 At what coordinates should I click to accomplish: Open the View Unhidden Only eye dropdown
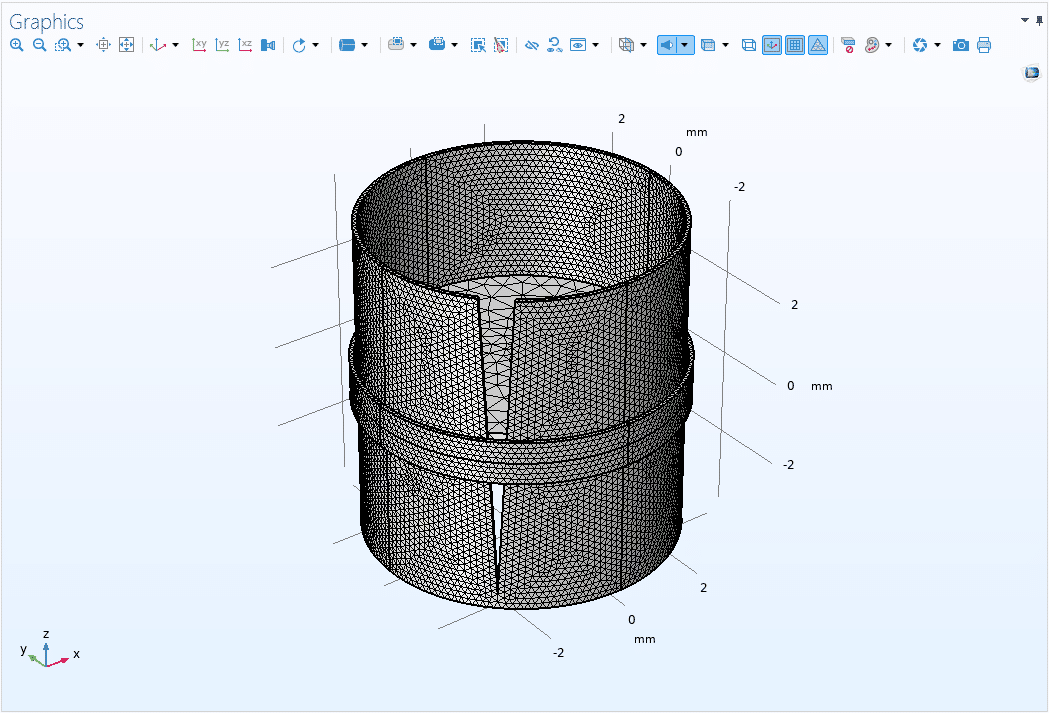click(596, 45)
